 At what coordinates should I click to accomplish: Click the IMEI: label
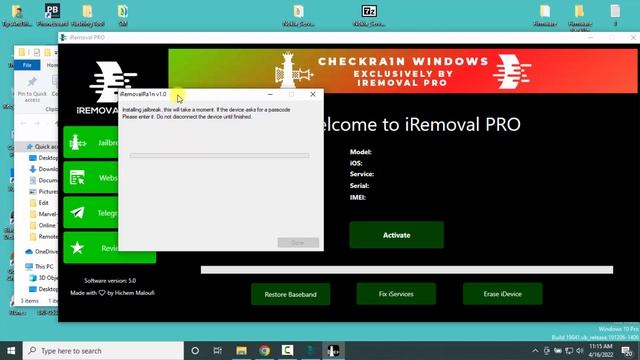(358, 198)
